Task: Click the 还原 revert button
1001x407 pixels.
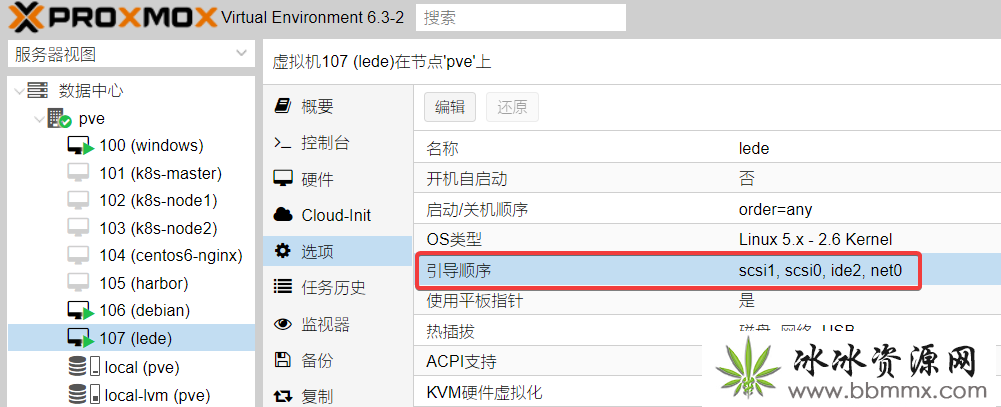Action: click(x=512, y=107)
